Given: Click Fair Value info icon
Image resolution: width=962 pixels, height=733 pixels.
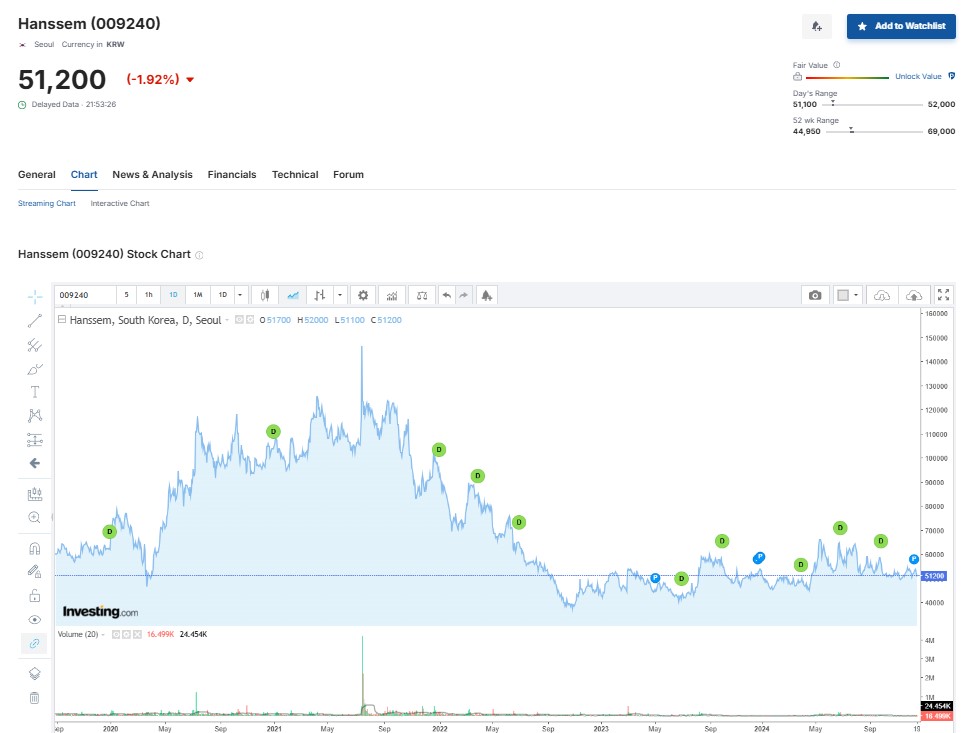Looking at the screenshot, I should coord(837,65).
